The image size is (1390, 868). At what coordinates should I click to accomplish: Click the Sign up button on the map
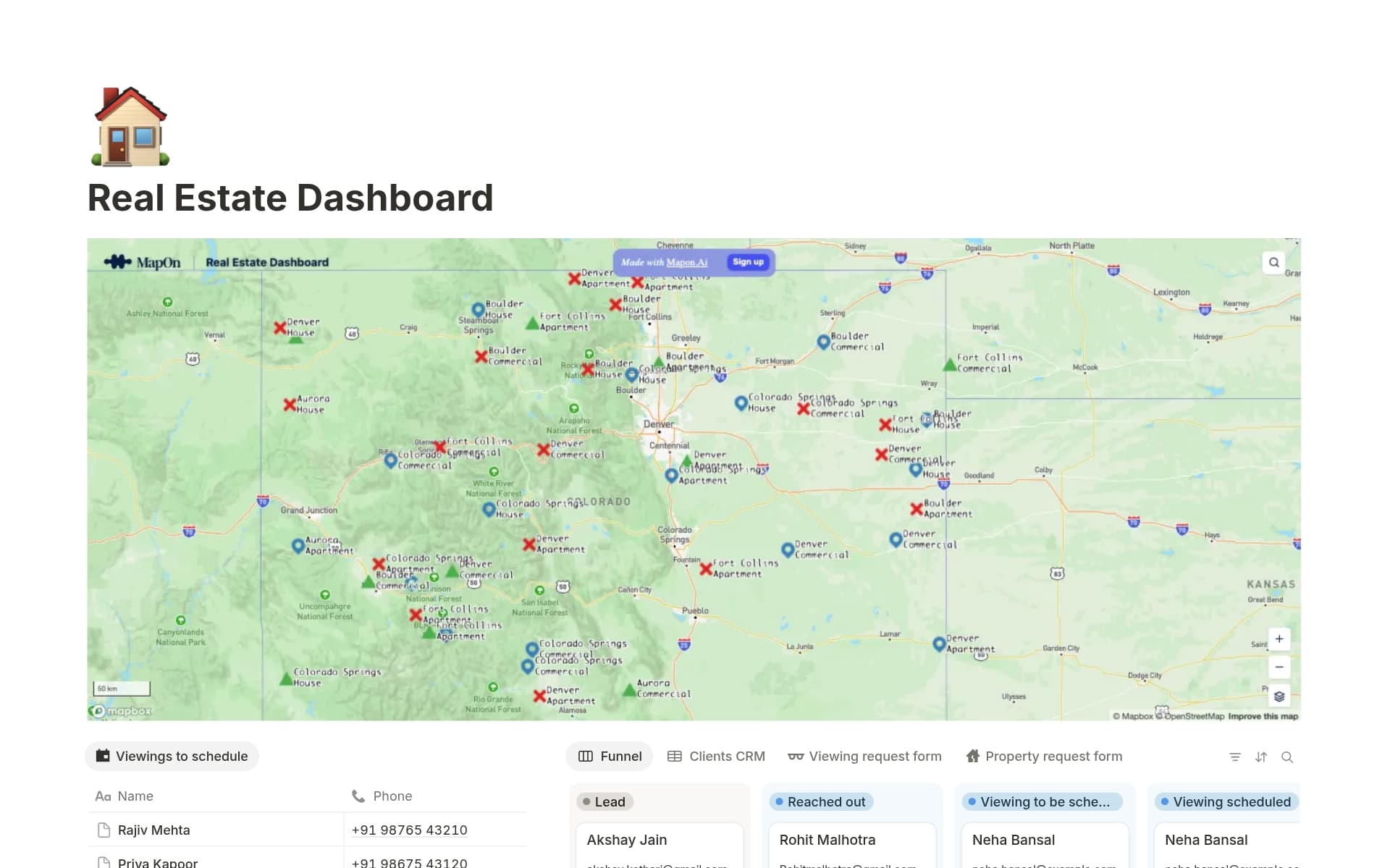coord(748,262)
